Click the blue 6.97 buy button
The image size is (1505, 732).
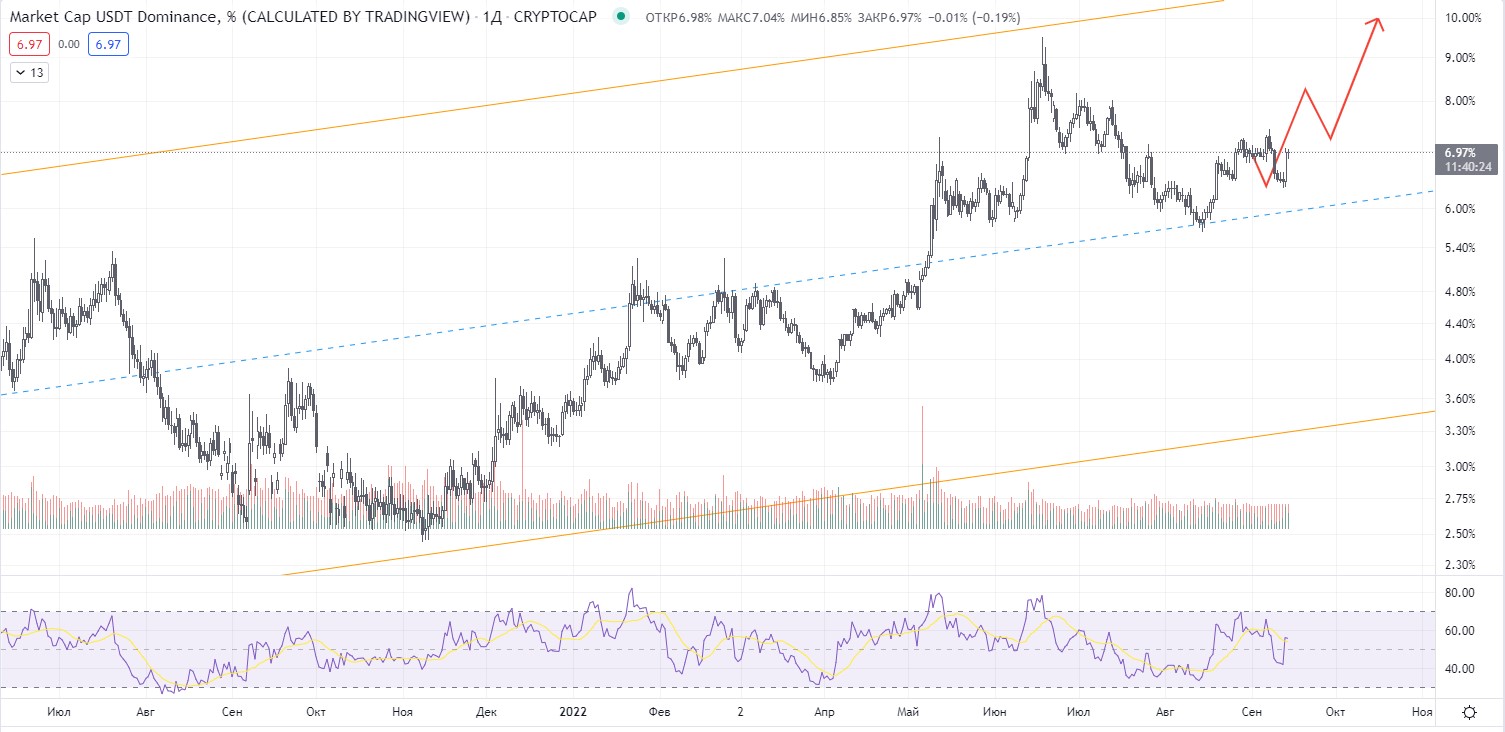click(x=106, y=44)
